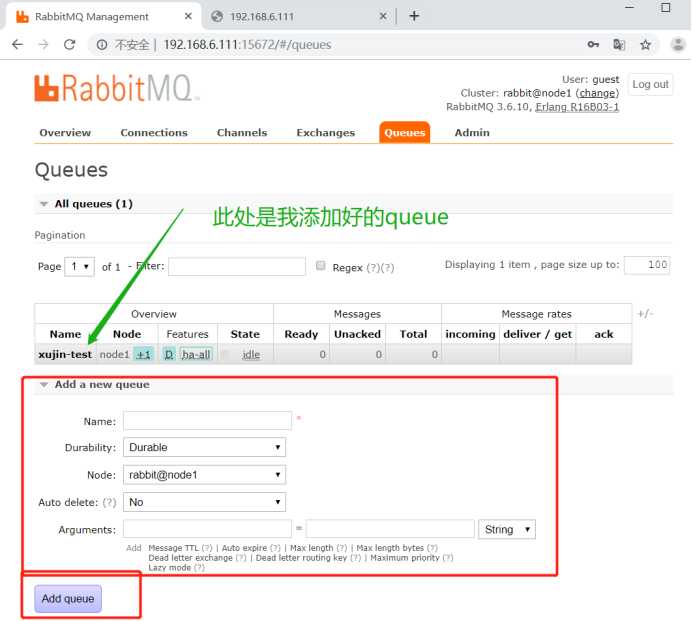Sort by deliver / get column
This screenshot has width=692, height=621.
538,334
